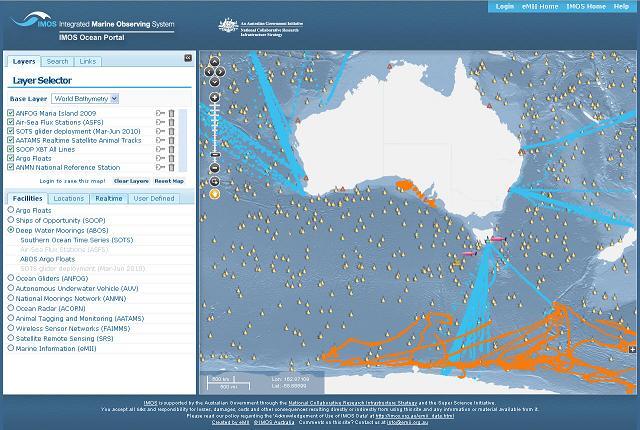The width and height of the screenshot is (640, 430).
Task: Select Marine Information (eMII) facility
Action: click(11, 348)
